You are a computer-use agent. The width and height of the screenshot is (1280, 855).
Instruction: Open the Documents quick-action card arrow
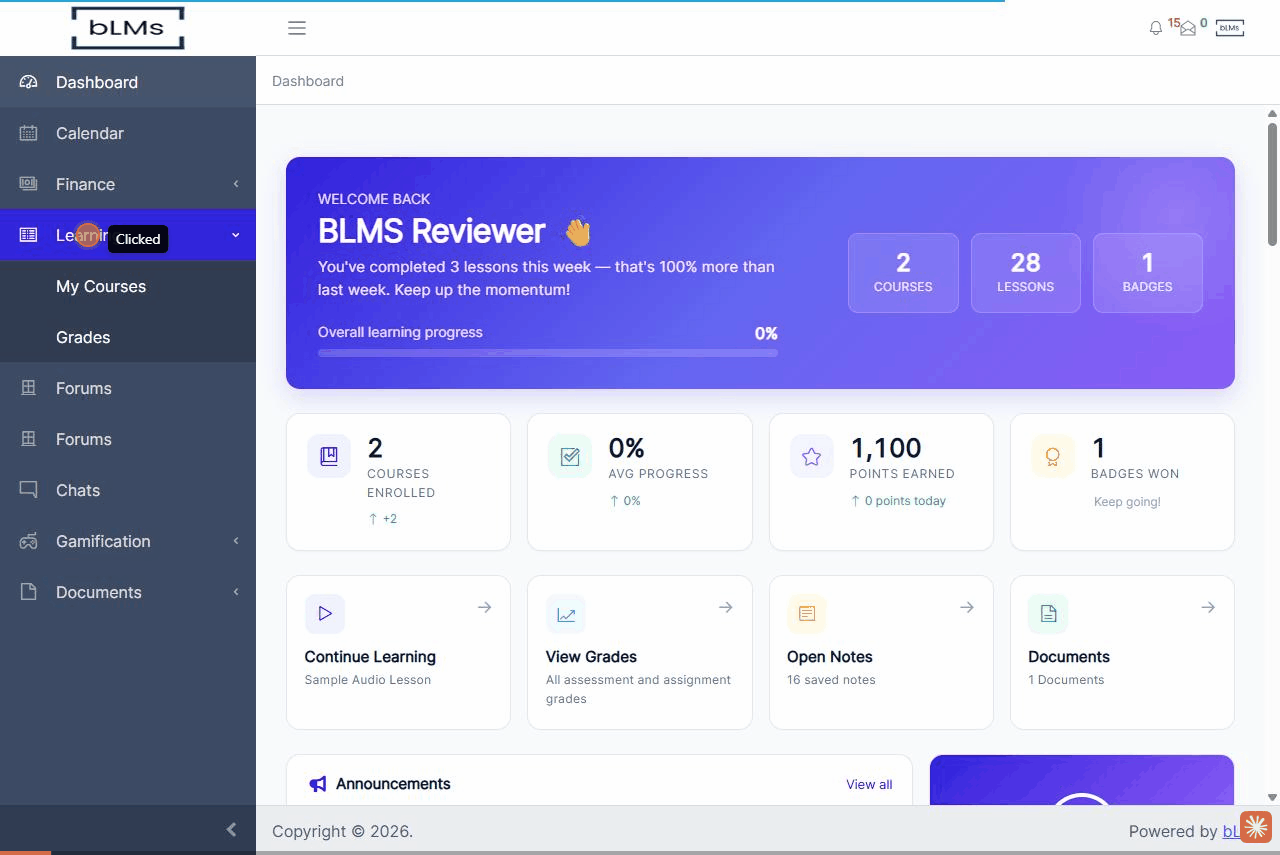1208,607
